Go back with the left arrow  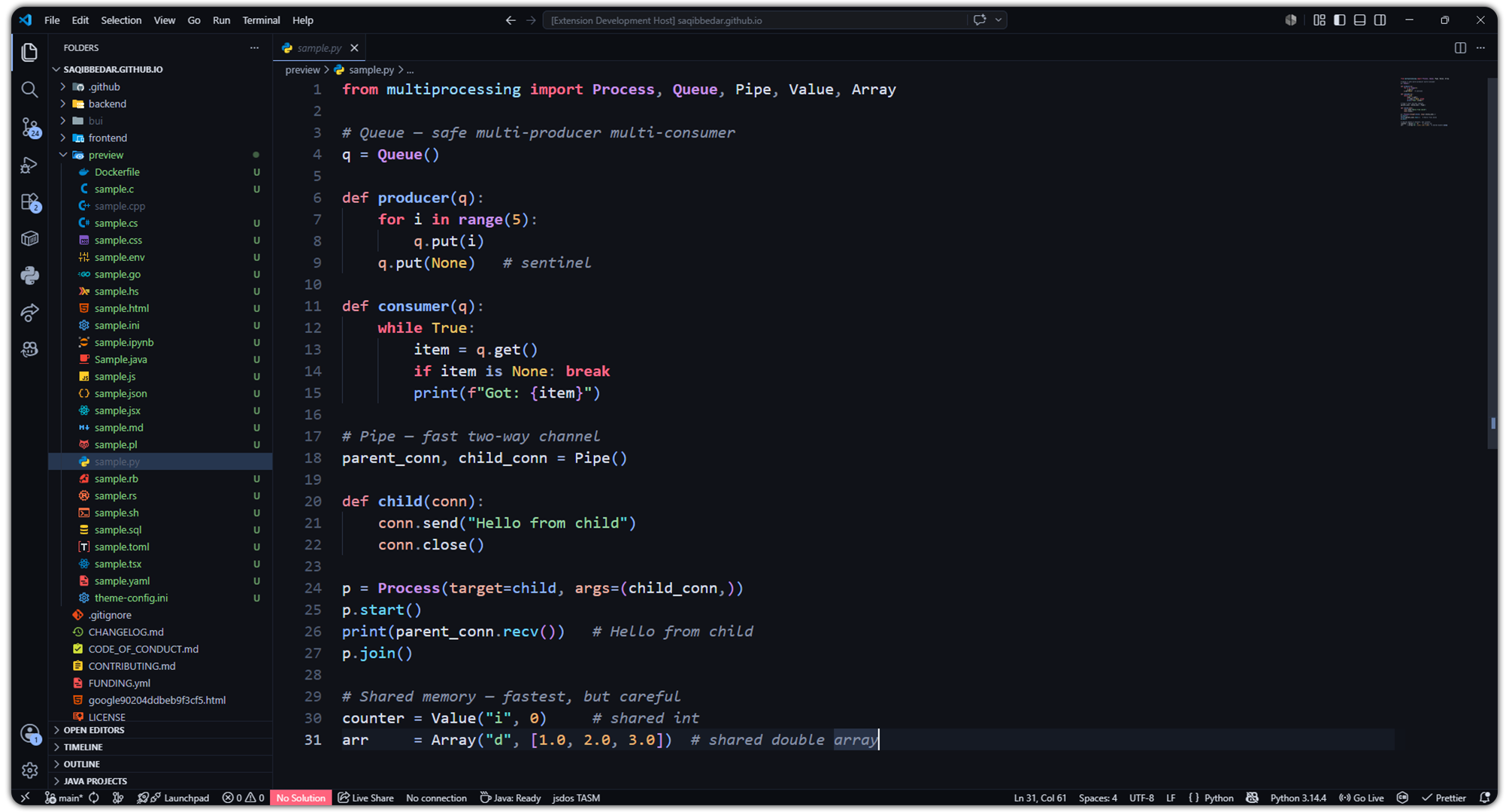click(511, 20)
